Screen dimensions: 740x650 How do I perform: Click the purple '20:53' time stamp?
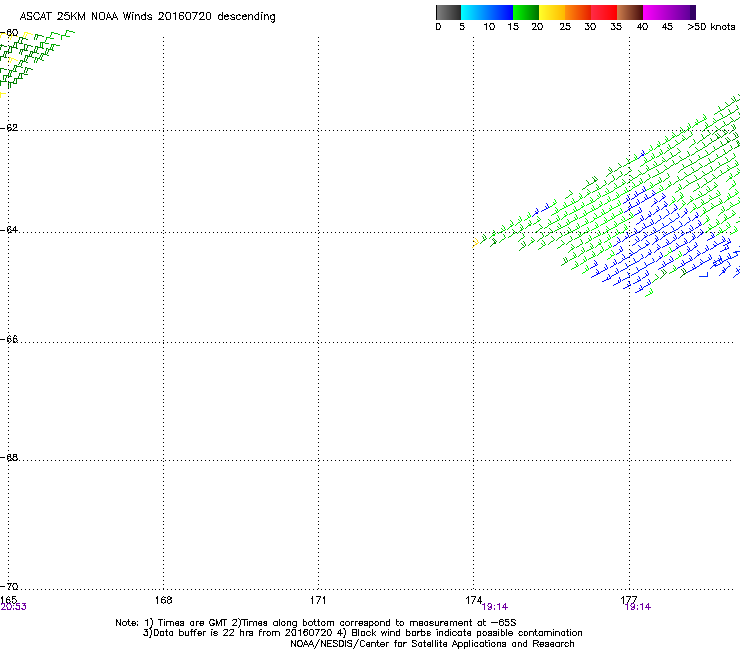click(14, 607)
